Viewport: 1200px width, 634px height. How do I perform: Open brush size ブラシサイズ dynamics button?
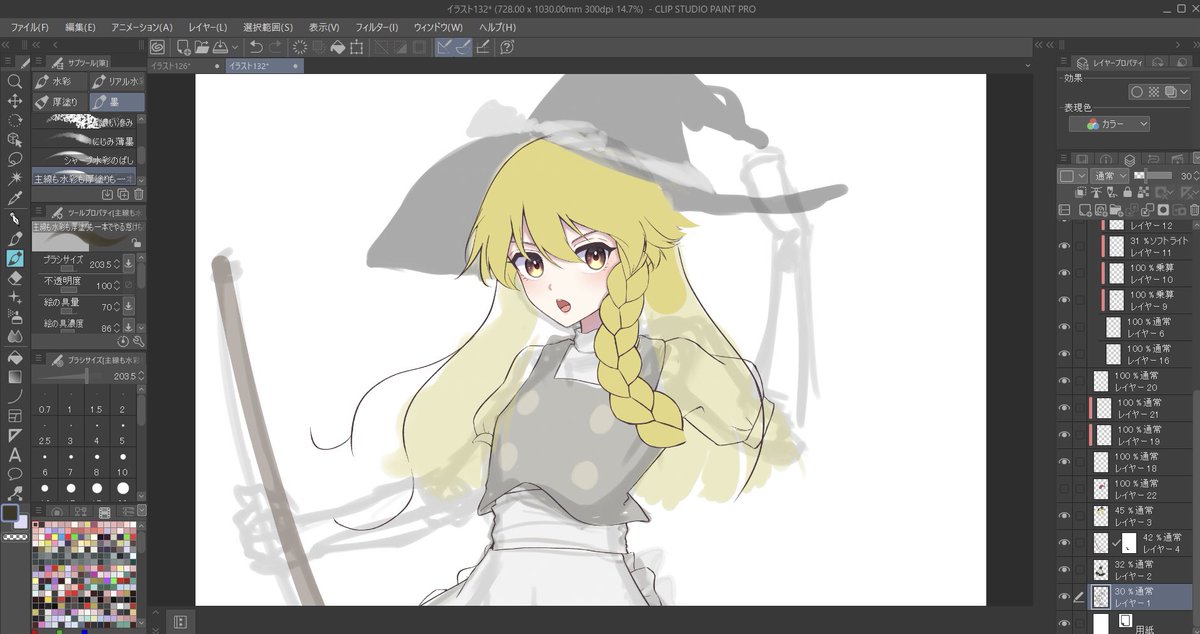pos(129,263)
